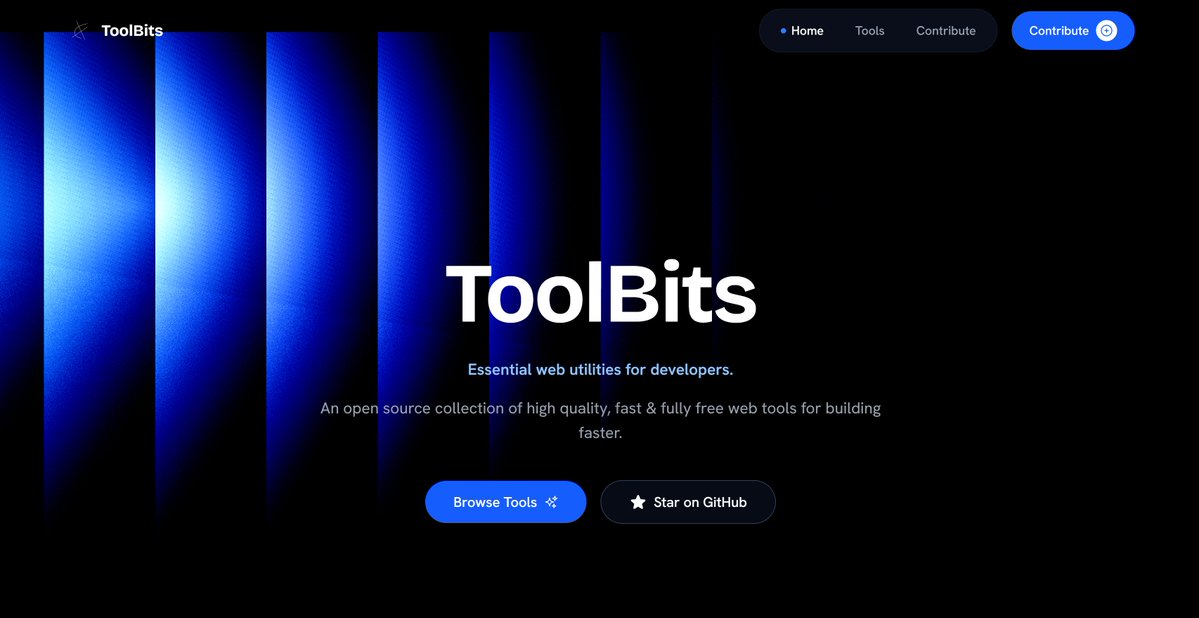Screen dimensions: 1199x618
Task: Open the Tools page from the navbar
Action: pos(869,30)
